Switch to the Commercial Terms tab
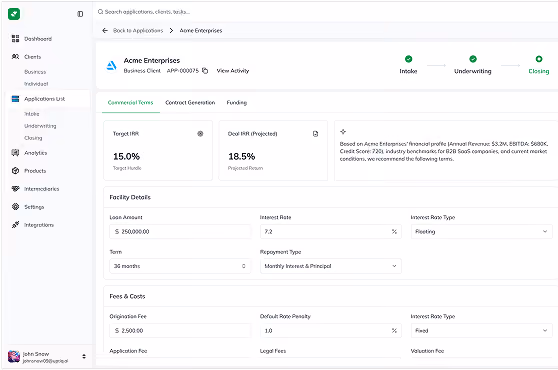 (x=131, y=102)
